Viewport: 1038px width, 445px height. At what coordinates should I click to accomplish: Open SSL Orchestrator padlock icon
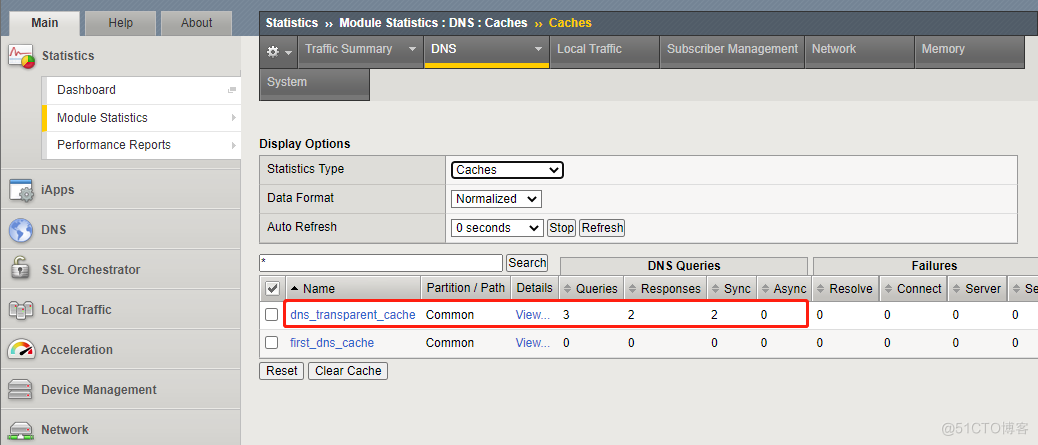pos(21,269)
